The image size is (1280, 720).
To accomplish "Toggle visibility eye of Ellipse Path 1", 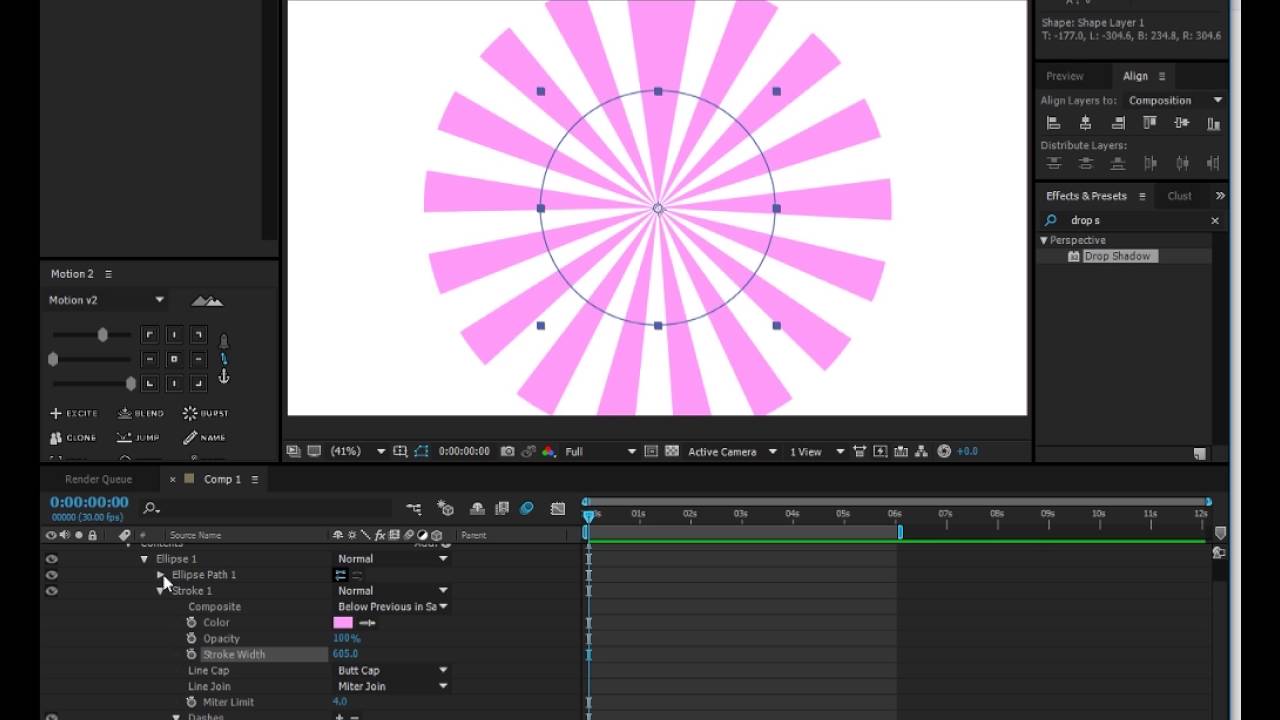I will 51,575.
